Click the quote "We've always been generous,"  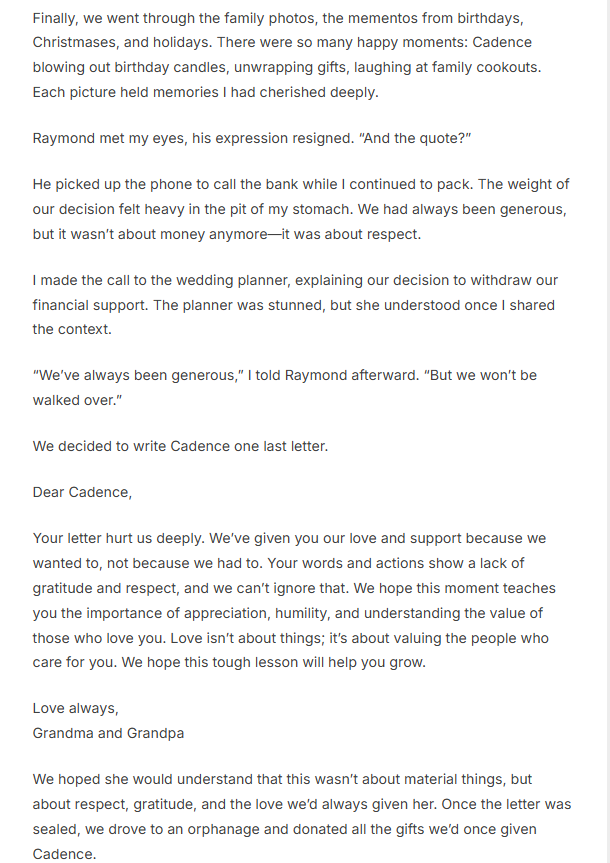click(130, 375)
